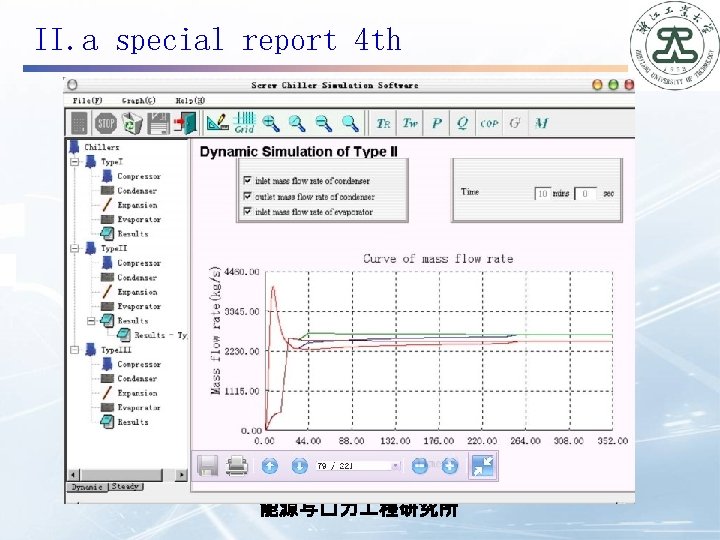Click the Time minutes input field
The image size is (720, 540).
click(x=542, y=193)
